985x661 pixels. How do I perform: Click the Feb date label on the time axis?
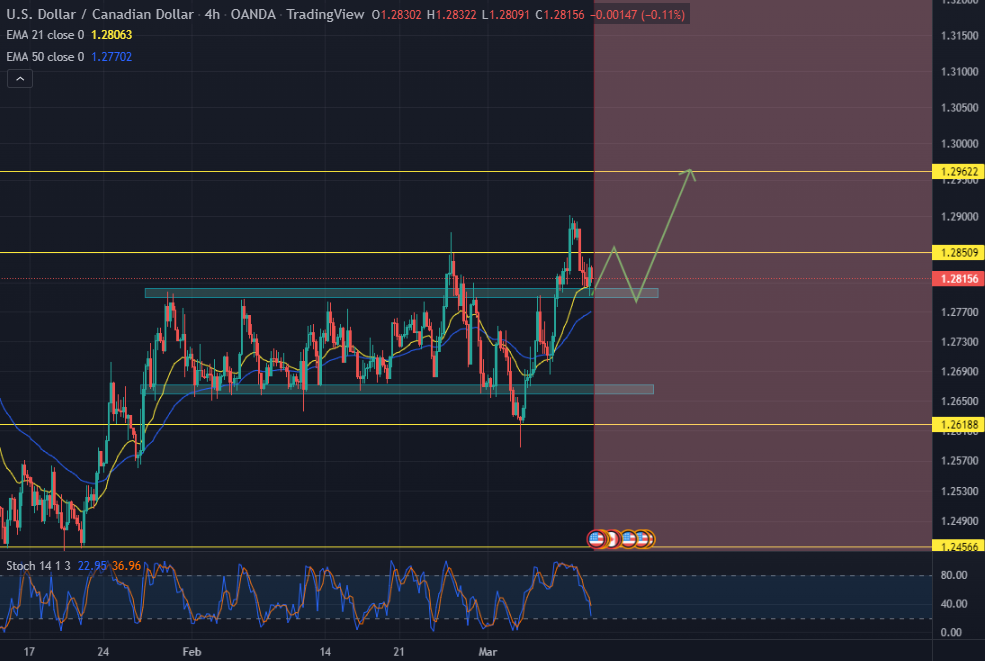coord(192,652)
